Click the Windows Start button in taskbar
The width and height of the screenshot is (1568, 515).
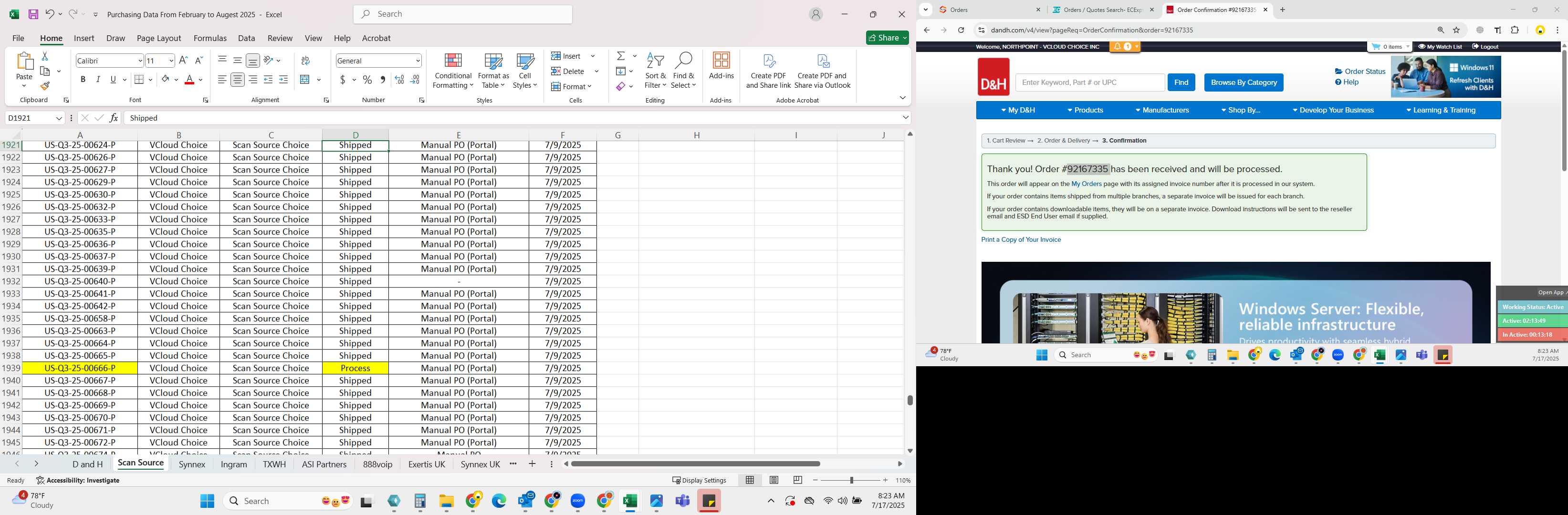click(x=207, y=501)
